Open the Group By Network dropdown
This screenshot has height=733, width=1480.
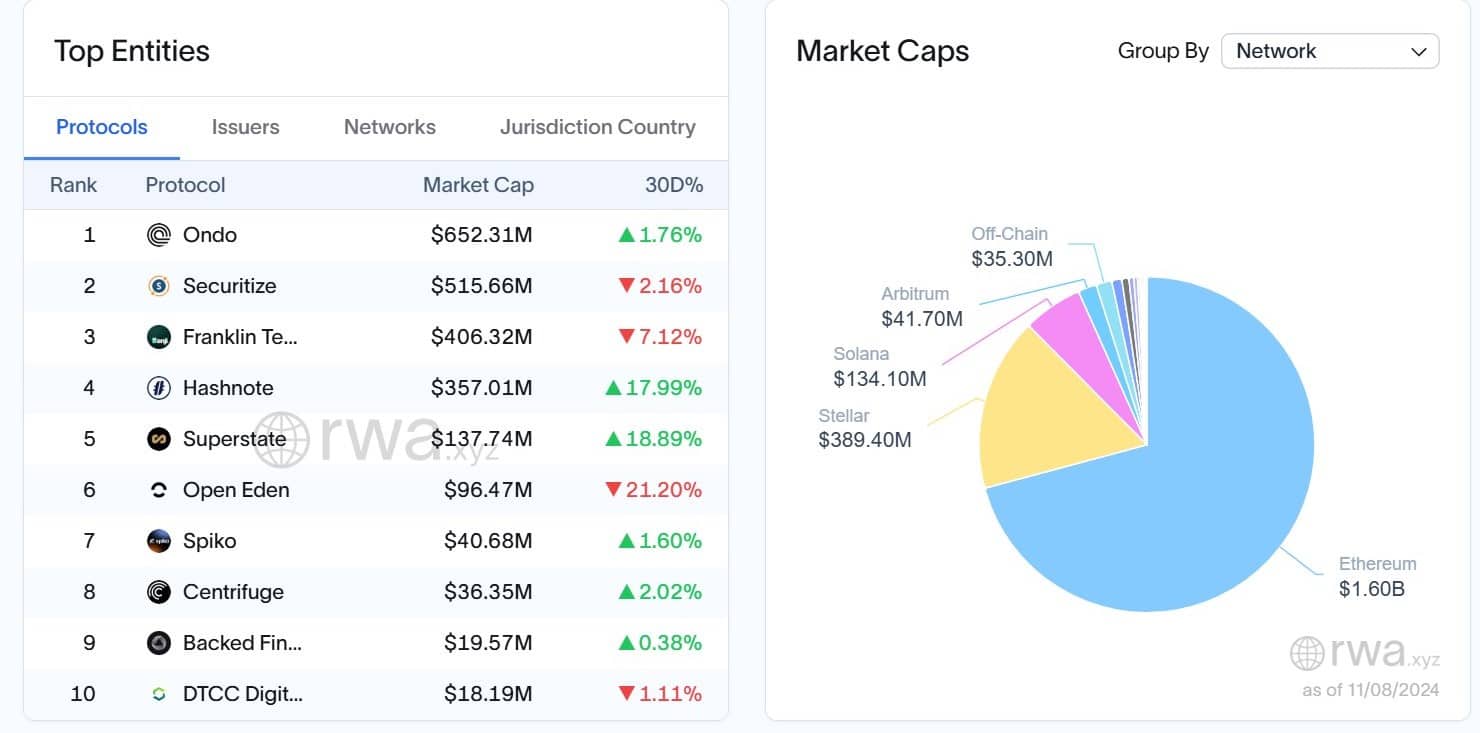(x=1330, y=51)
